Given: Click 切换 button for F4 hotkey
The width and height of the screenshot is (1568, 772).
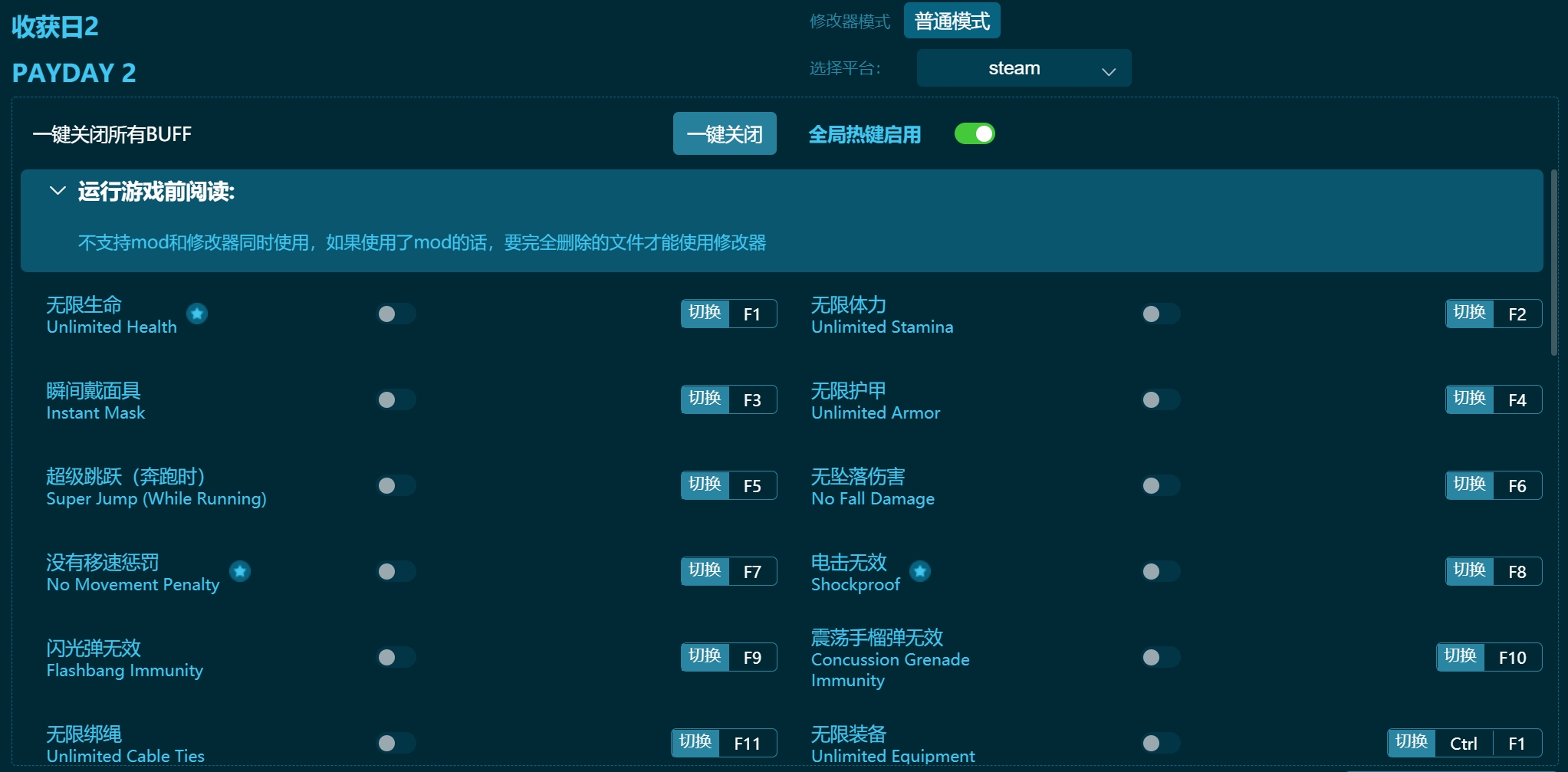Looking at the screenshot, I should pos(1470,399).
